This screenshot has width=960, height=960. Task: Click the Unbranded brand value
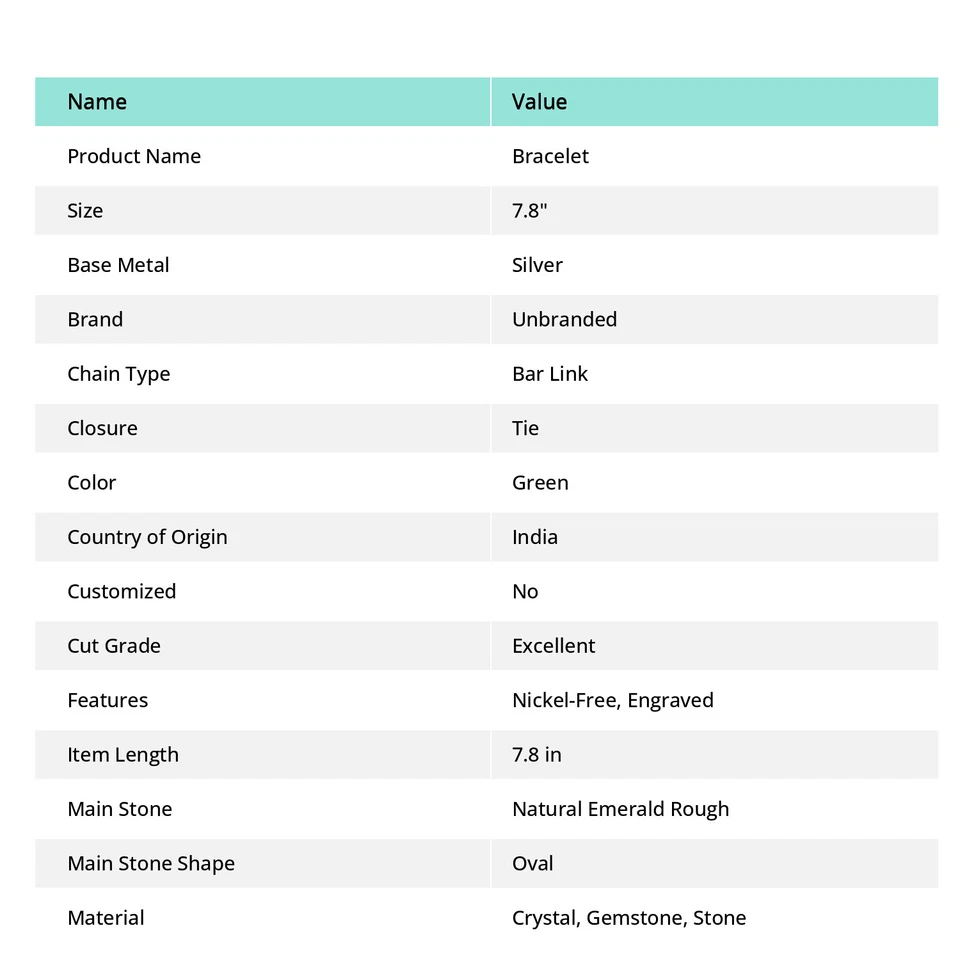[564, 320]
